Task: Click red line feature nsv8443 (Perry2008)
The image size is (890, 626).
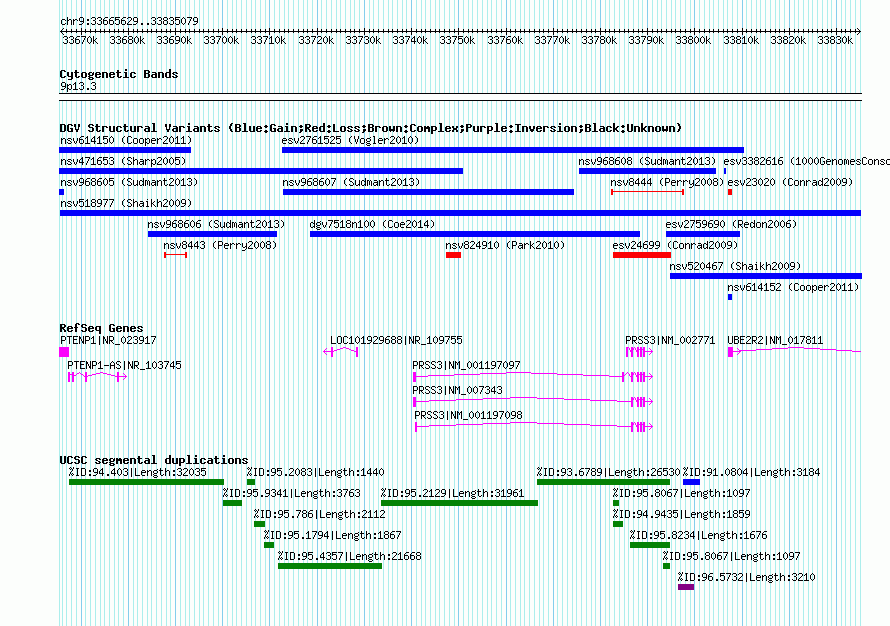Action: coord(175,255)
